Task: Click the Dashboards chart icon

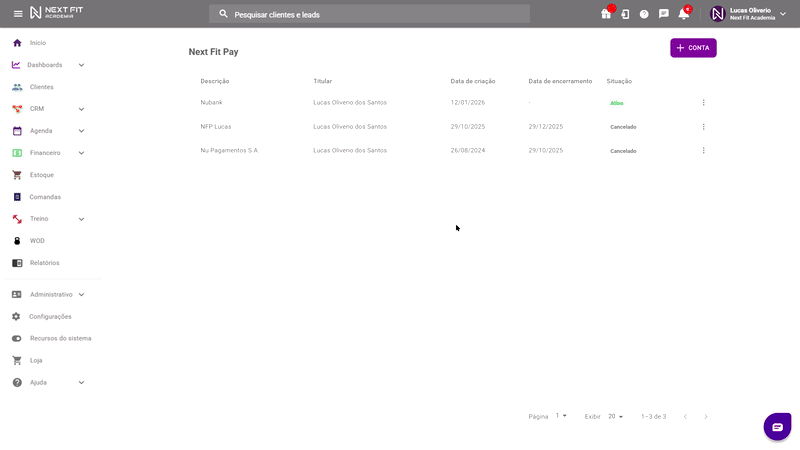Action: pos(16,65)
